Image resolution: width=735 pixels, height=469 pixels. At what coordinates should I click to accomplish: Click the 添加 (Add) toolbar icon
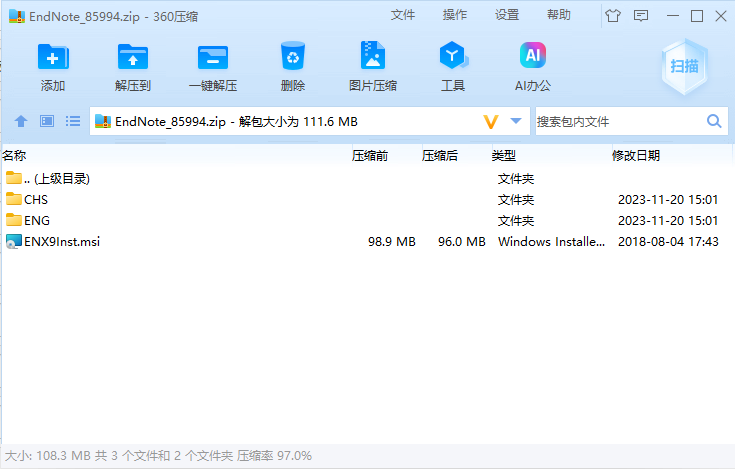pos(53,57)
